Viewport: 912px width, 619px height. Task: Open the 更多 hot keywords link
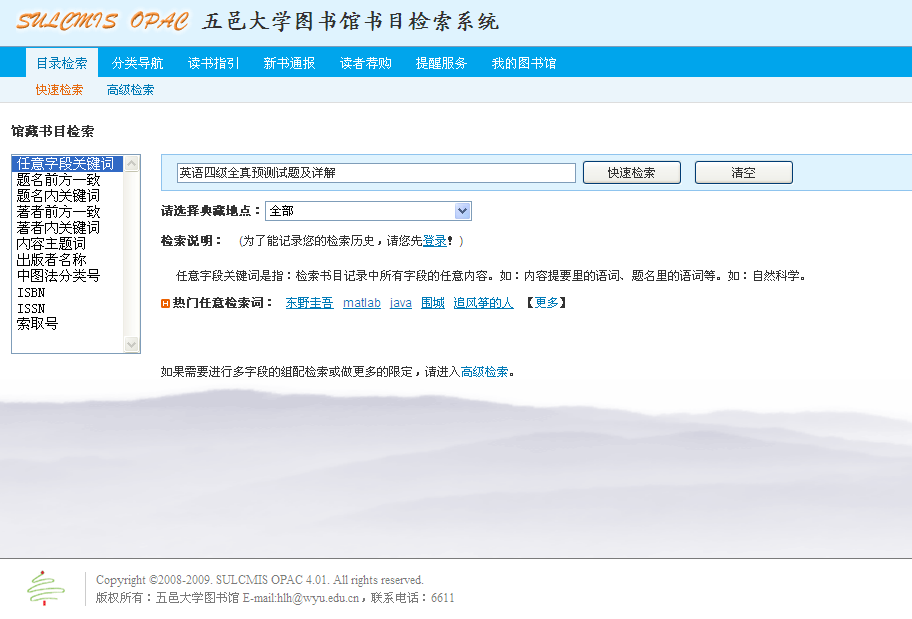(x=547, y=303)
